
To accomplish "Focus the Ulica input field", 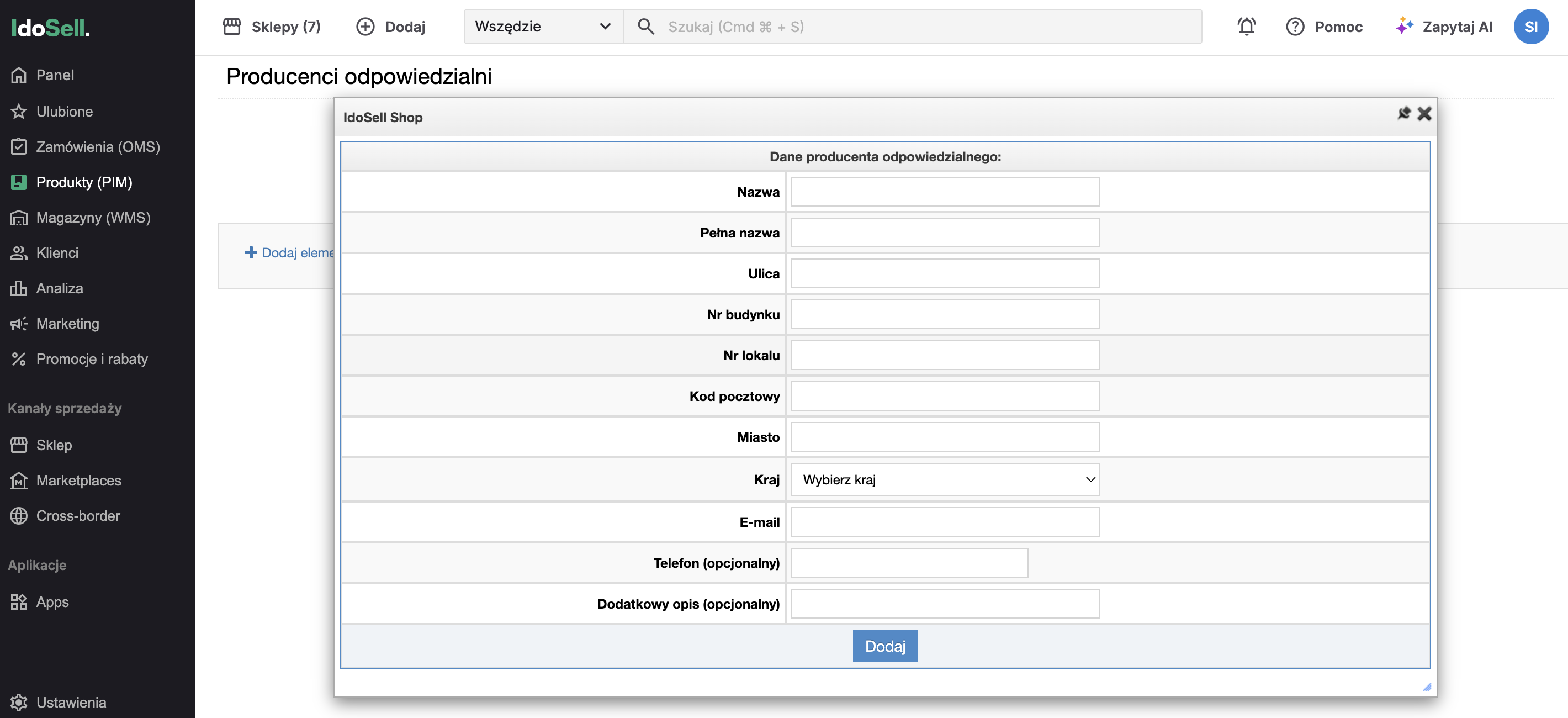I will point(945,273).
